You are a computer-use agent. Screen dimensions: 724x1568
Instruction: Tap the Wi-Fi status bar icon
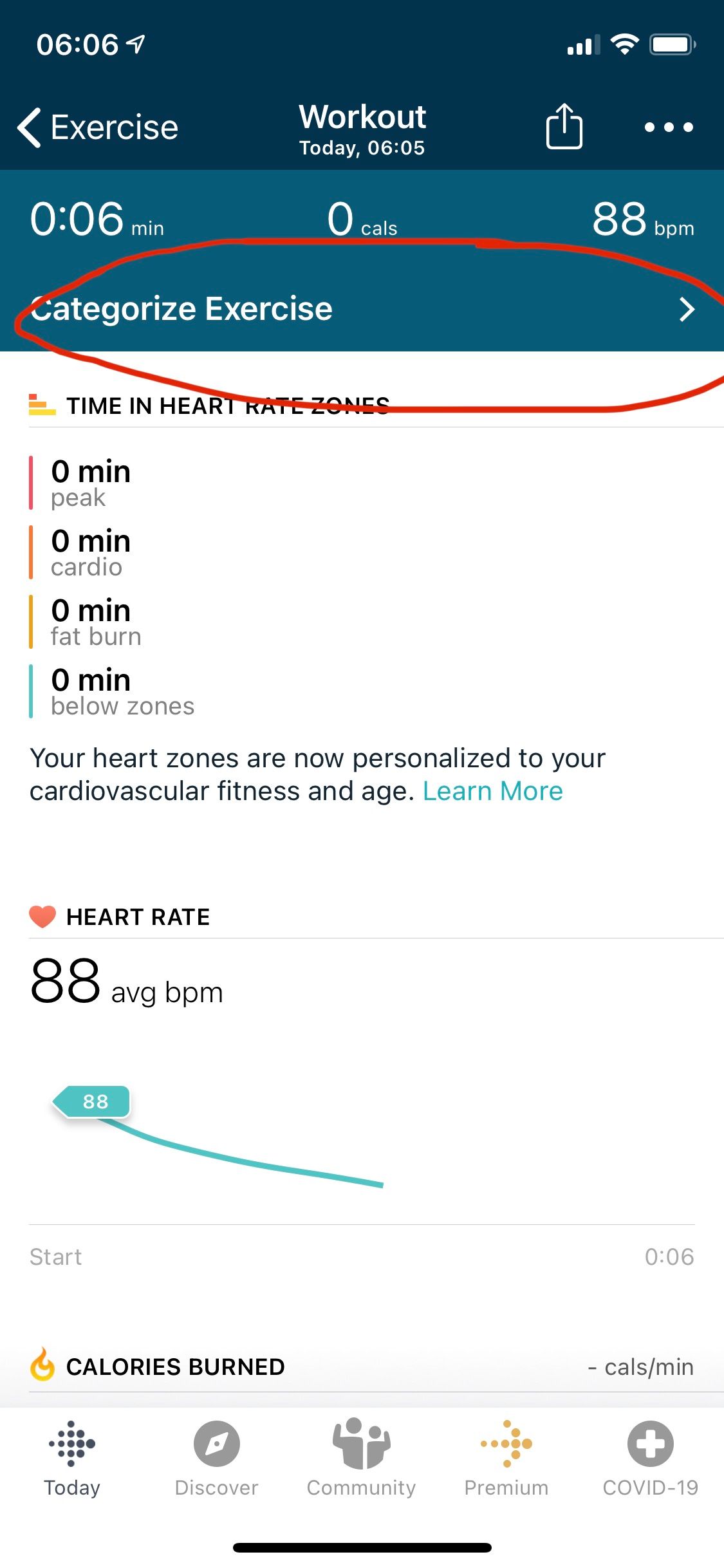624,44
